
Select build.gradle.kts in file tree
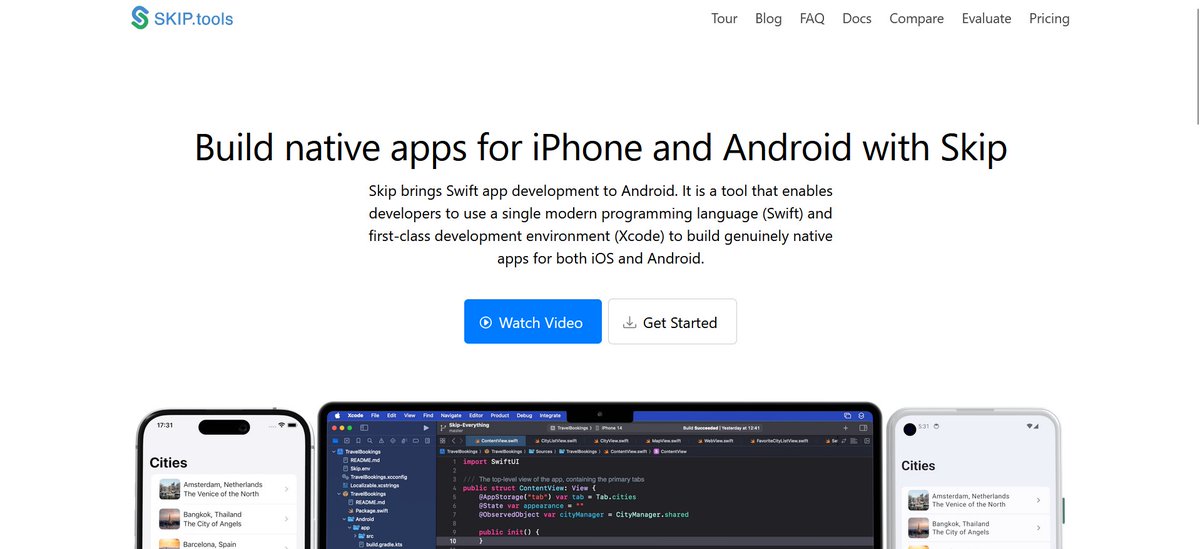pyautogui.click(x=380, y=544)
